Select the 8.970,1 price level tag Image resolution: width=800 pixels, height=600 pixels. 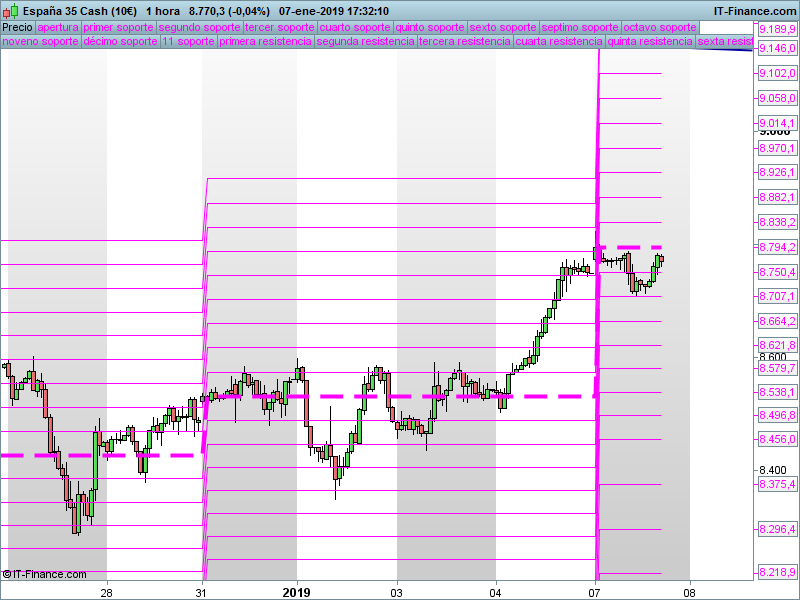(777, 148)
